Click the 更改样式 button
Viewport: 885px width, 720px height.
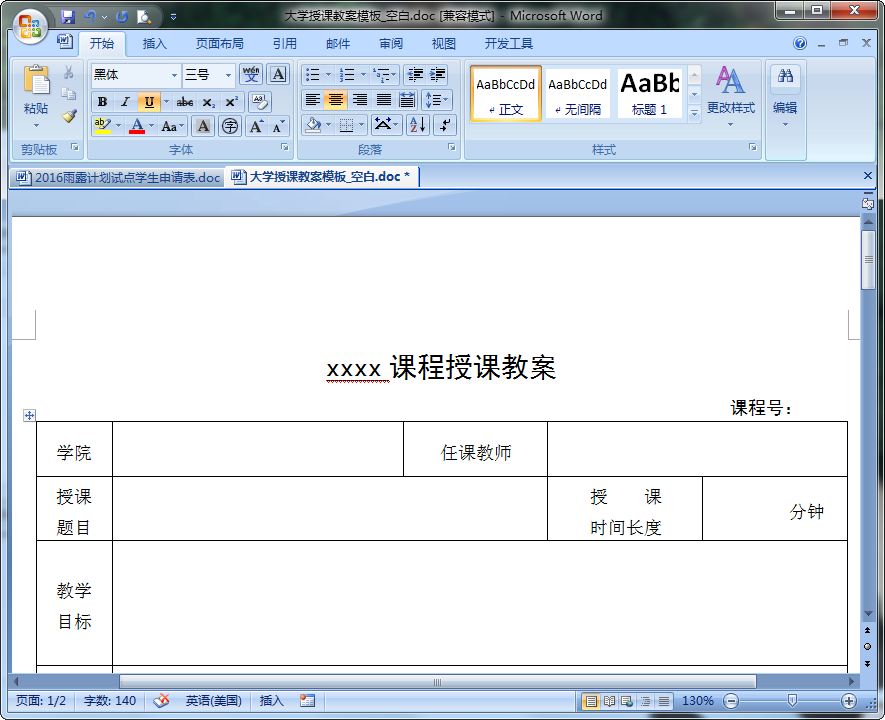tap(731, 94)
